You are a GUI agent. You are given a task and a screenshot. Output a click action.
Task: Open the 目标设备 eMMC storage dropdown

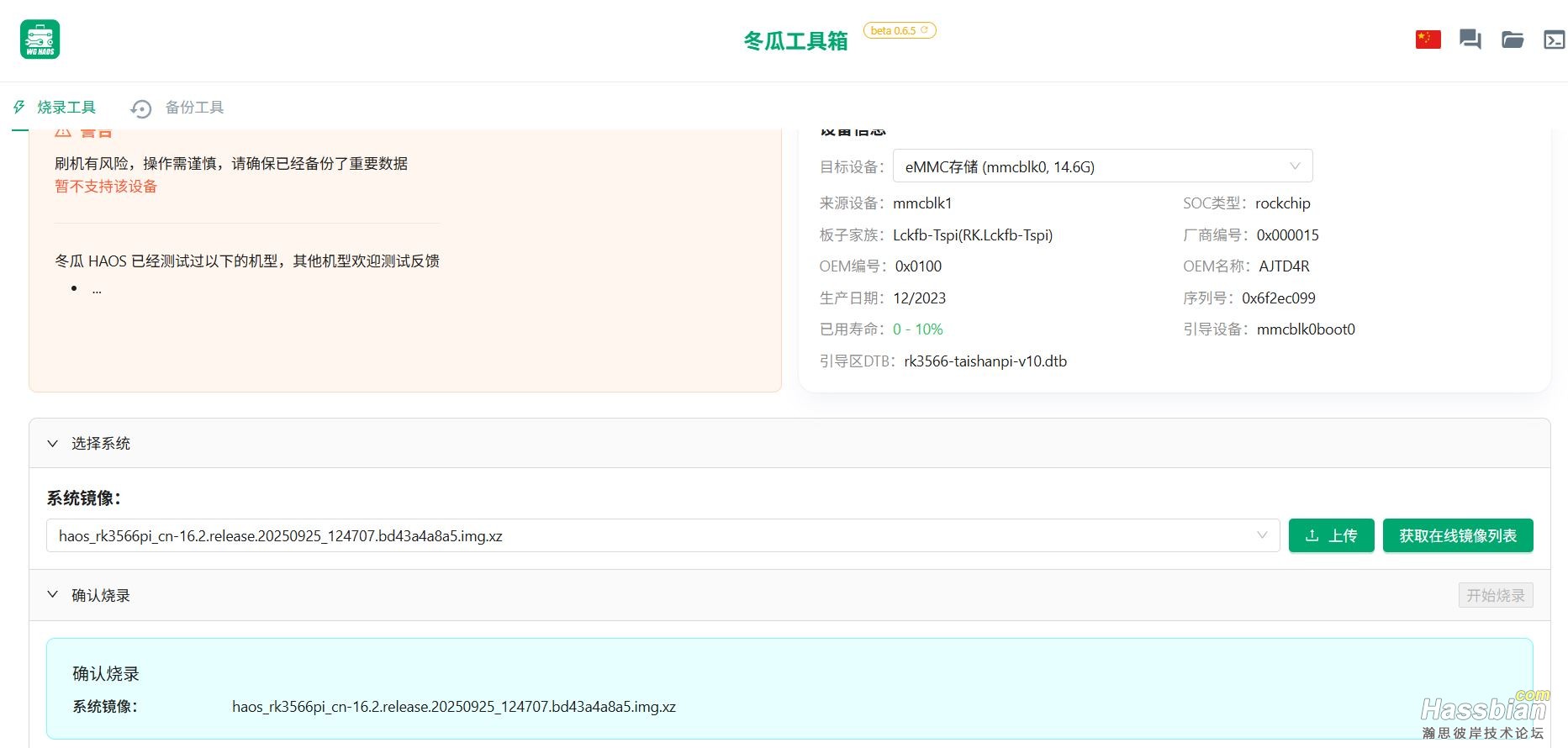tap(1101, 166)
